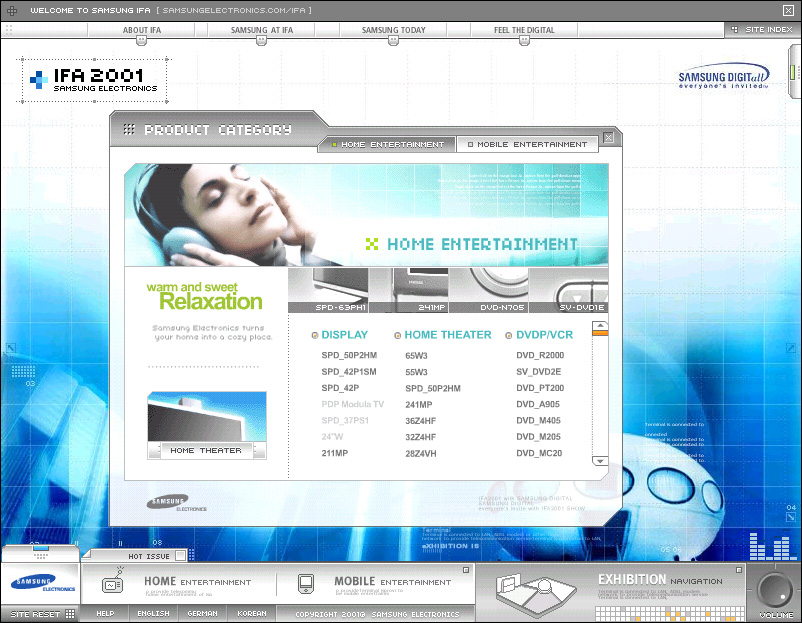Toggle the HOT ISSUE checkbox
802x623 pixels.
coord(180,555)
